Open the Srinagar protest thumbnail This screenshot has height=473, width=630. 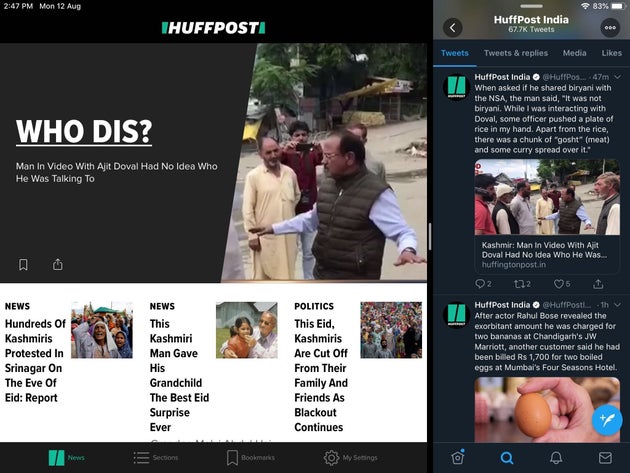click(102, 330)
